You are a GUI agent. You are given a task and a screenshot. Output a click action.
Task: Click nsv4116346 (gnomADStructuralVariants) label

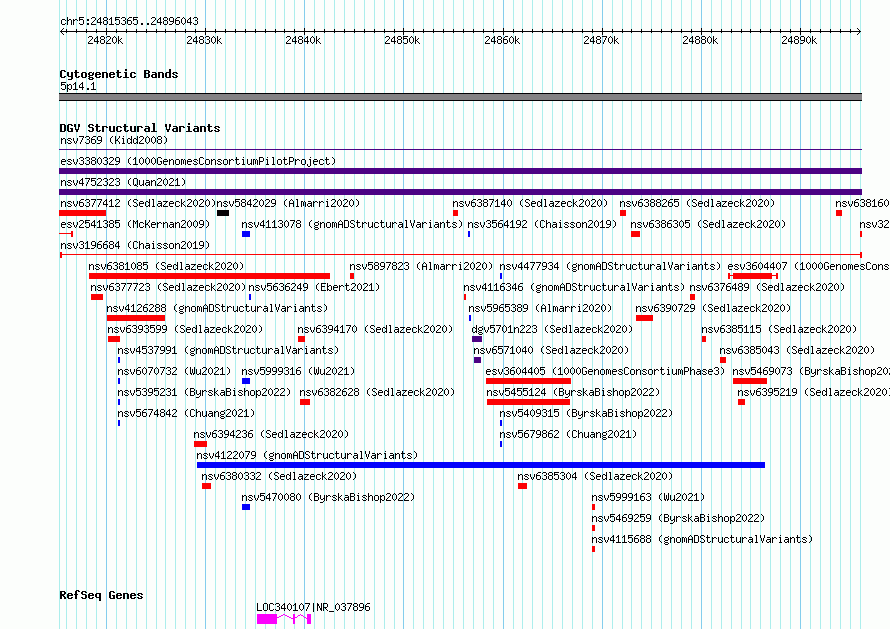pos(574,287)
